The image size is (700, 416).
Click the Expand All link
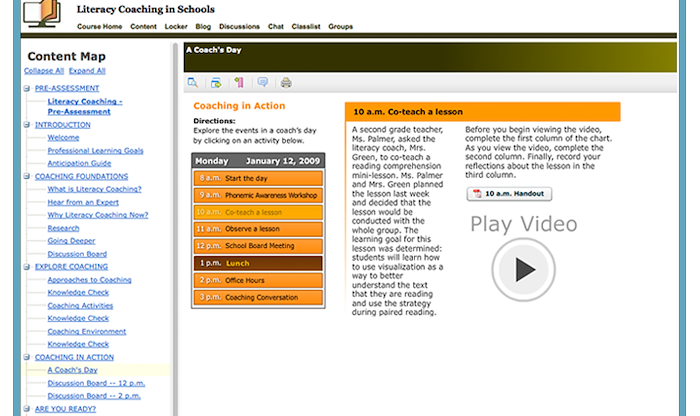pos(87,71)
